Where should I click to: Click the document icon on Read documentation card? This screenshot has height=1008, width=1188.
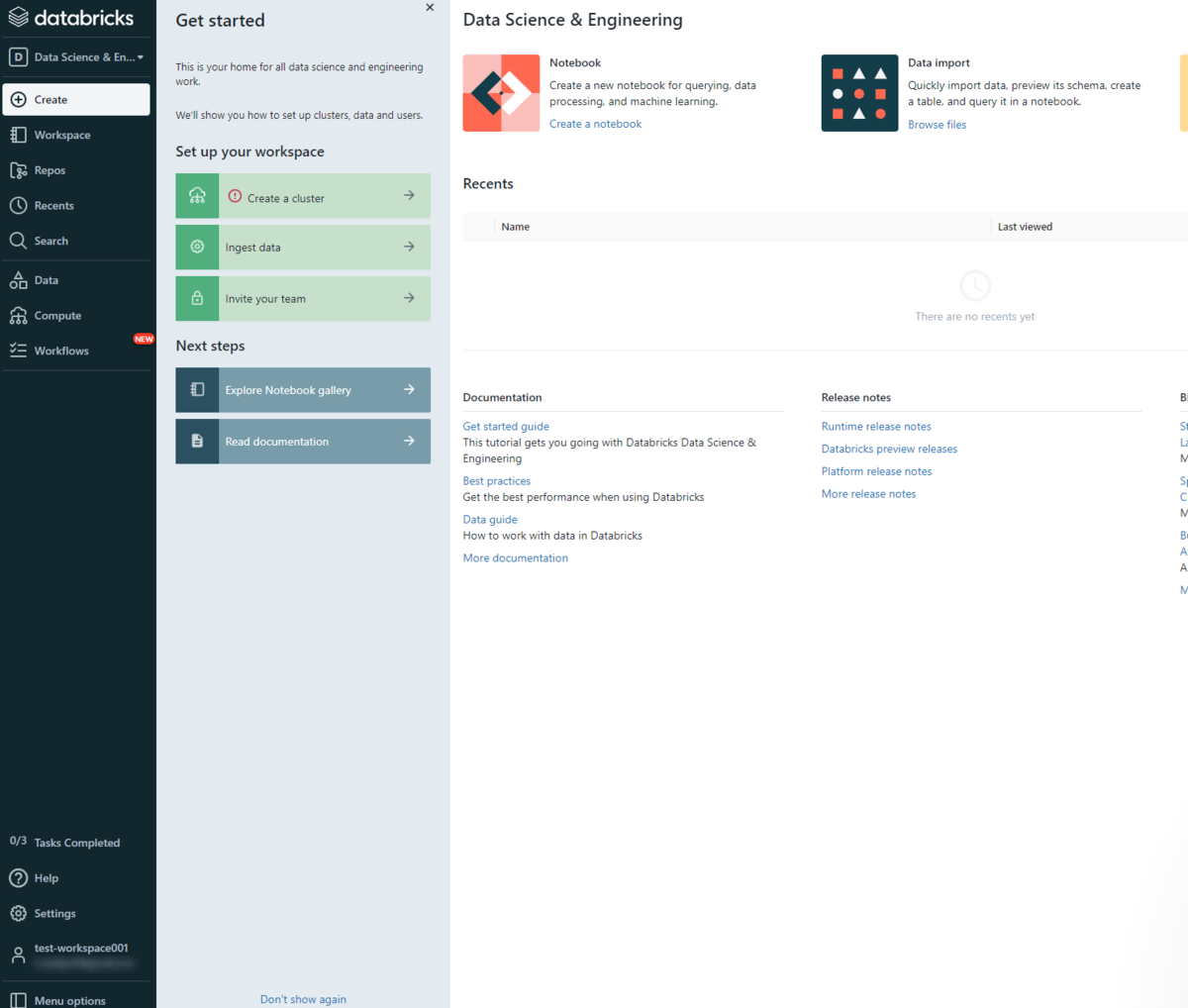click(x=197, y=442)
